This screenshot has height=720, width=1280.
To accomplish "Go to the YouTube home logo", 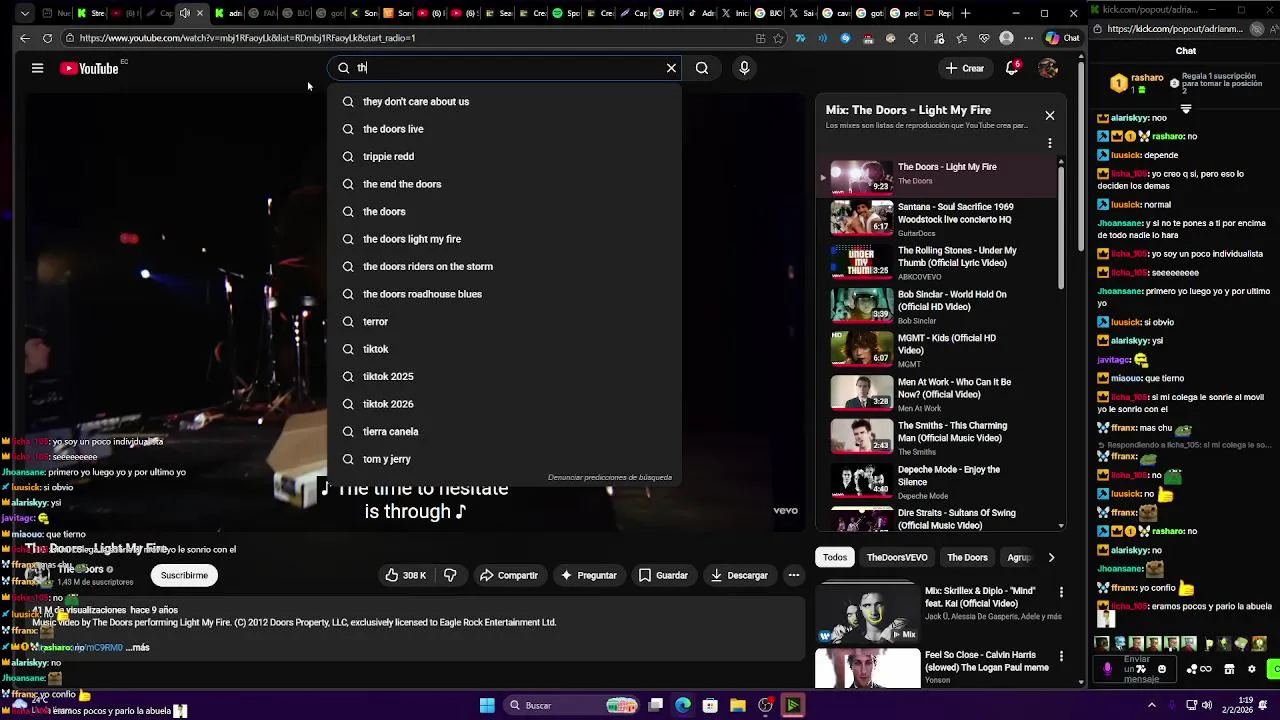I will (x=89, y=68).
